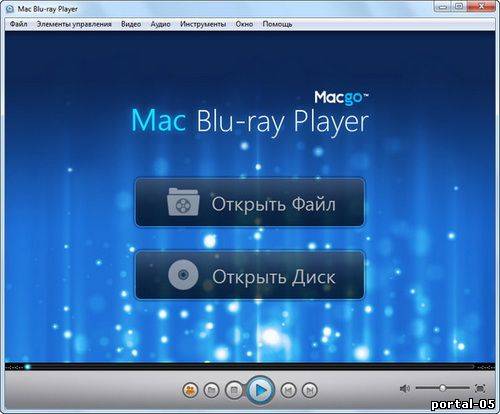The height and width of the screenshot is (414, 500).
Task: Click the orange camera share icon
Action: click(x=190, y=390)
